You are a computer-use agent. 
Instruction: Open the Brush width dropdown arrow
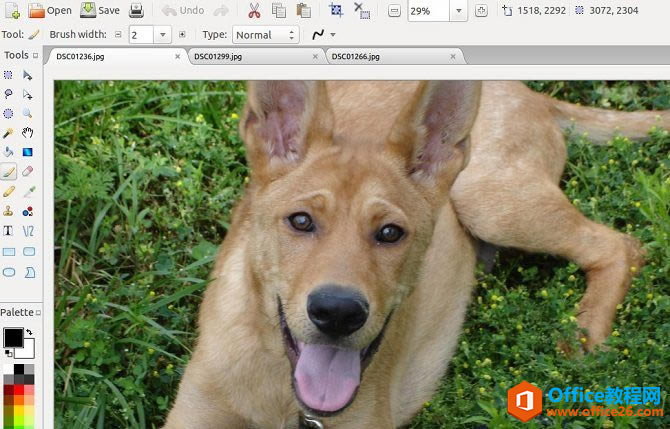click(x=162, y=35)
